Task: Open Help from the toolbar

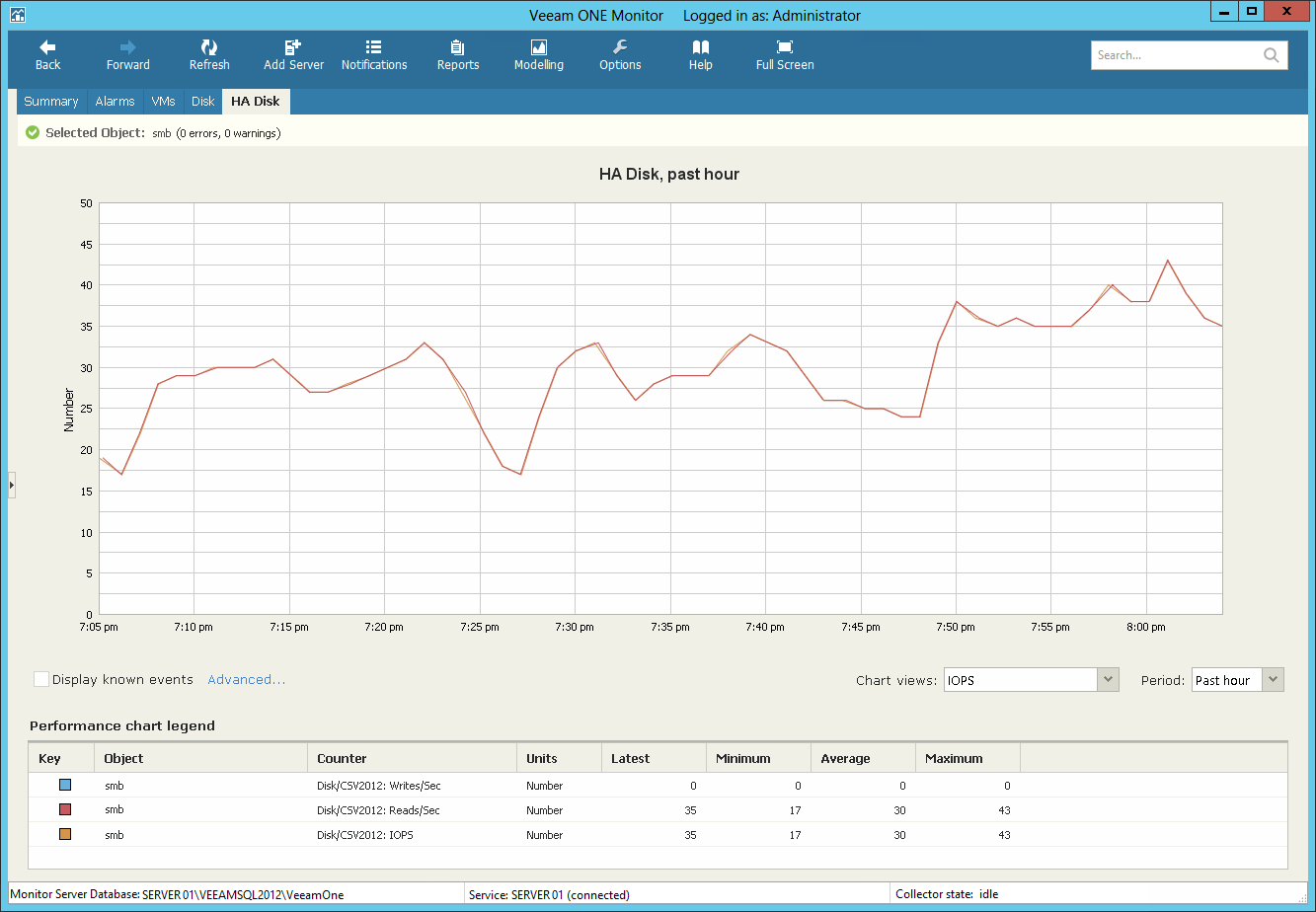Action: click(x=701, y=55)
